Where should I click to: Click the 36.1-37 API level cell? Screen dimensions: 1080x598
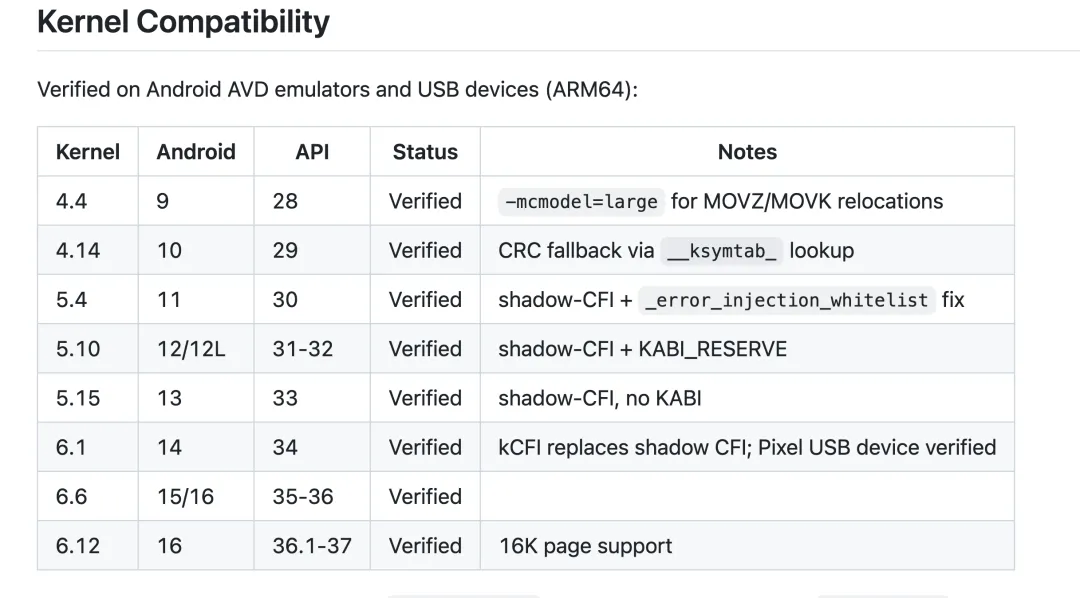312,546
